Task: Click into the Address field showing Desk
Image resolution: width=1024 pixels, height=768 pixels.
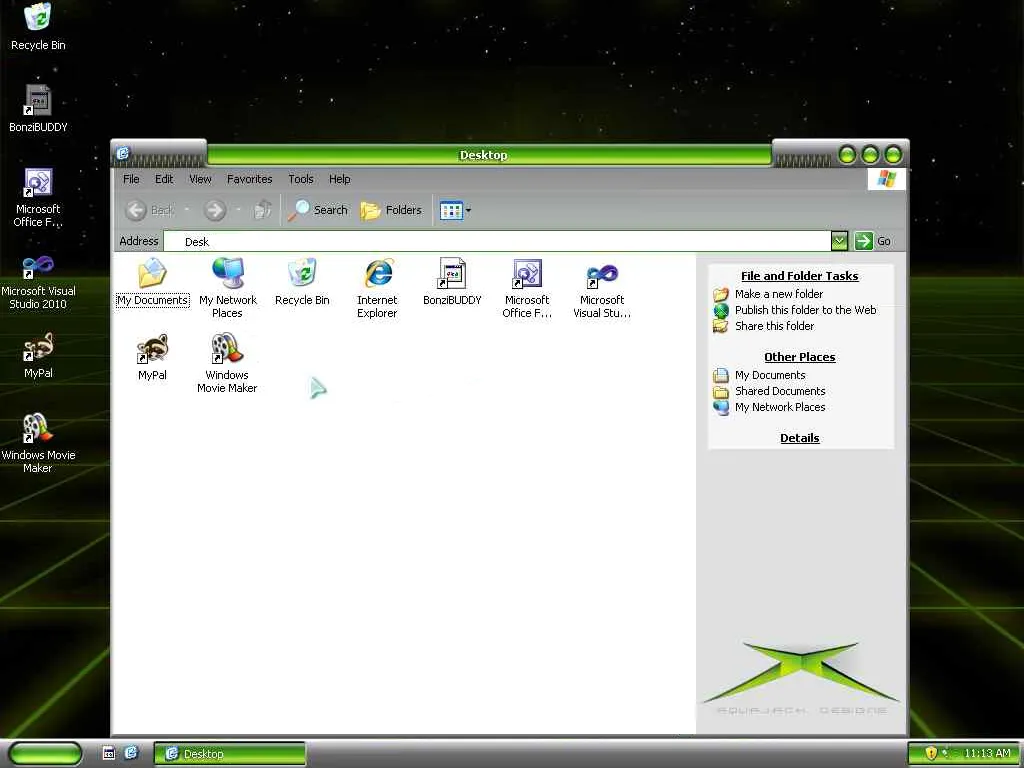Action: click(x=496, y=242)
